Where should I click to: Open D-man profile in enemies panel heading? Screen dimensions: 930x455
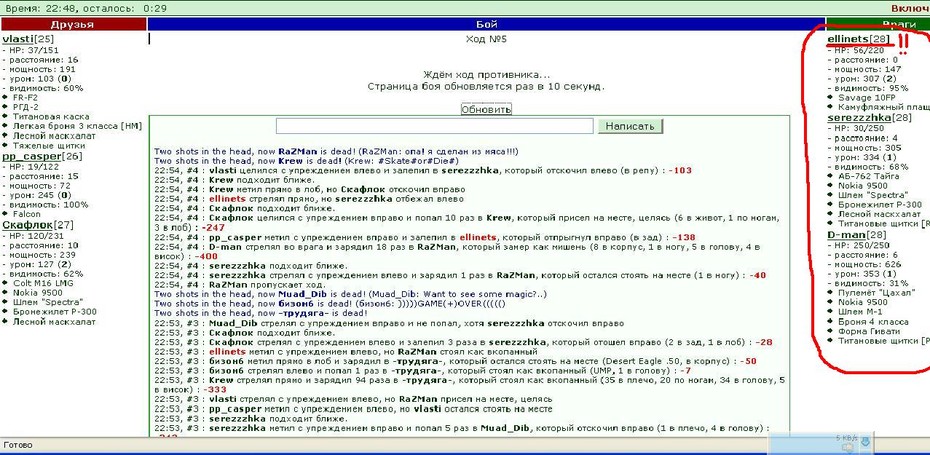pos(846,235)
